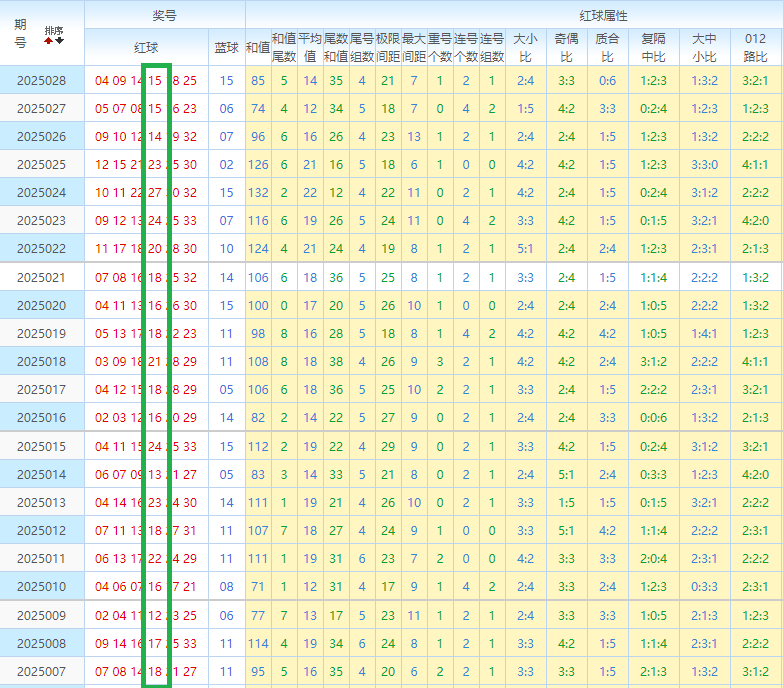Select the 质合比 column header
This screenshot has height=688, width=783.
(607, 47)
